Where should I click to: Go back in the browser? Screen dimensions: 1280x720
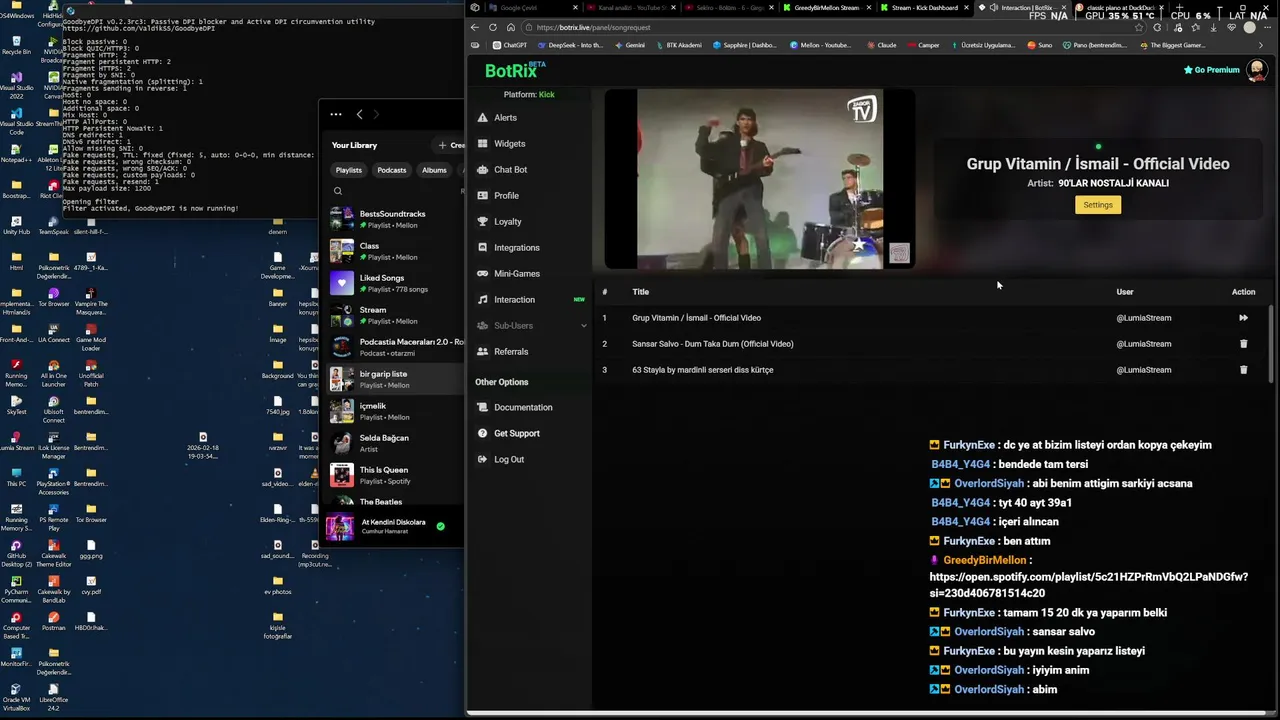point(475,27)
